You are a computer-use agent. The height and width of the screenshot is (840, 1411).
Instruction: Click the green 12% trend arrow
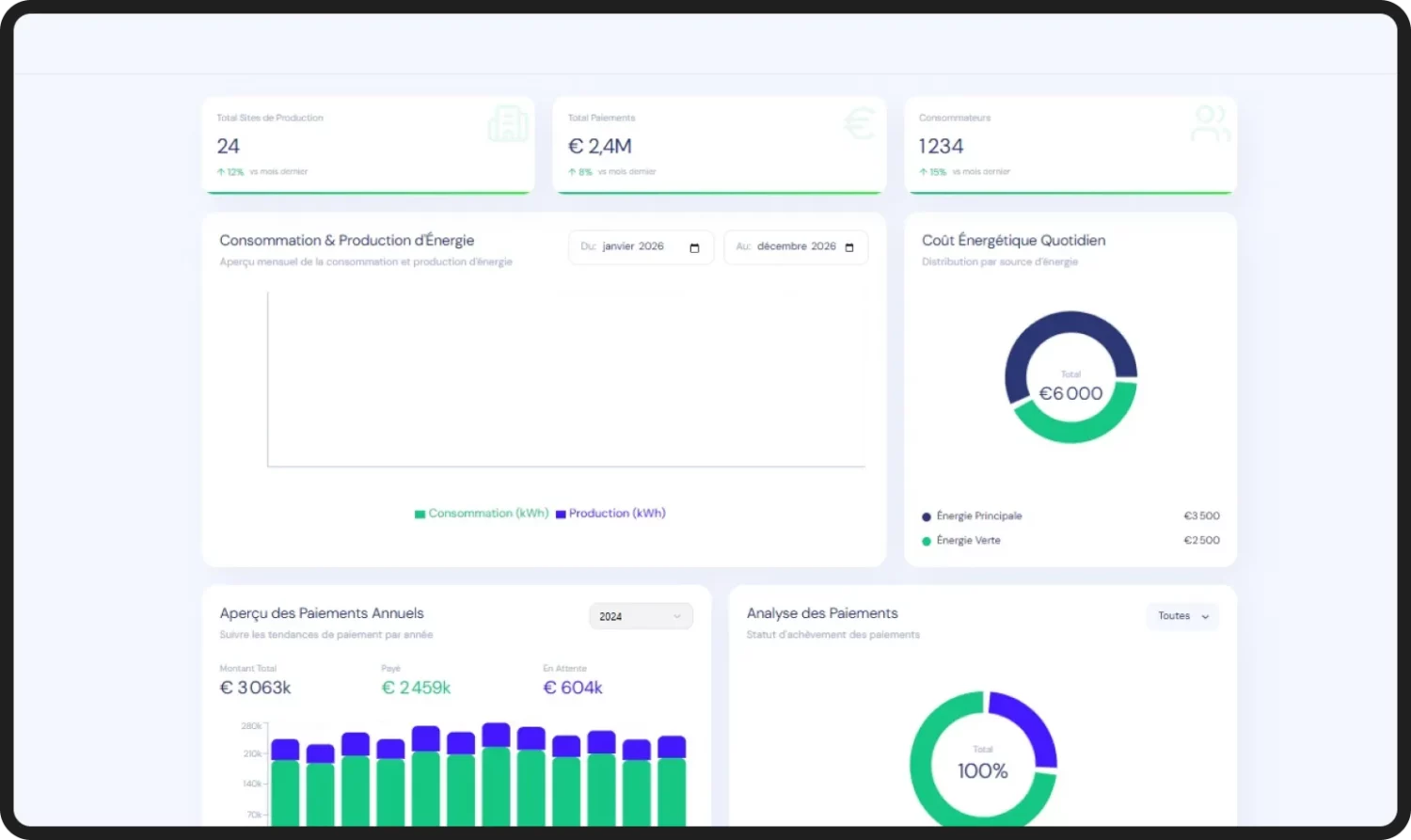[222, 171]
